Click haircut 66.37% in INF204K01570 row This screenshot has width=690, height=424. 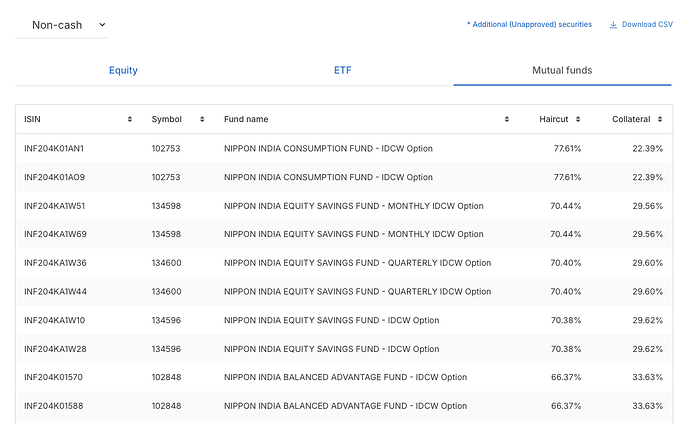565,377
